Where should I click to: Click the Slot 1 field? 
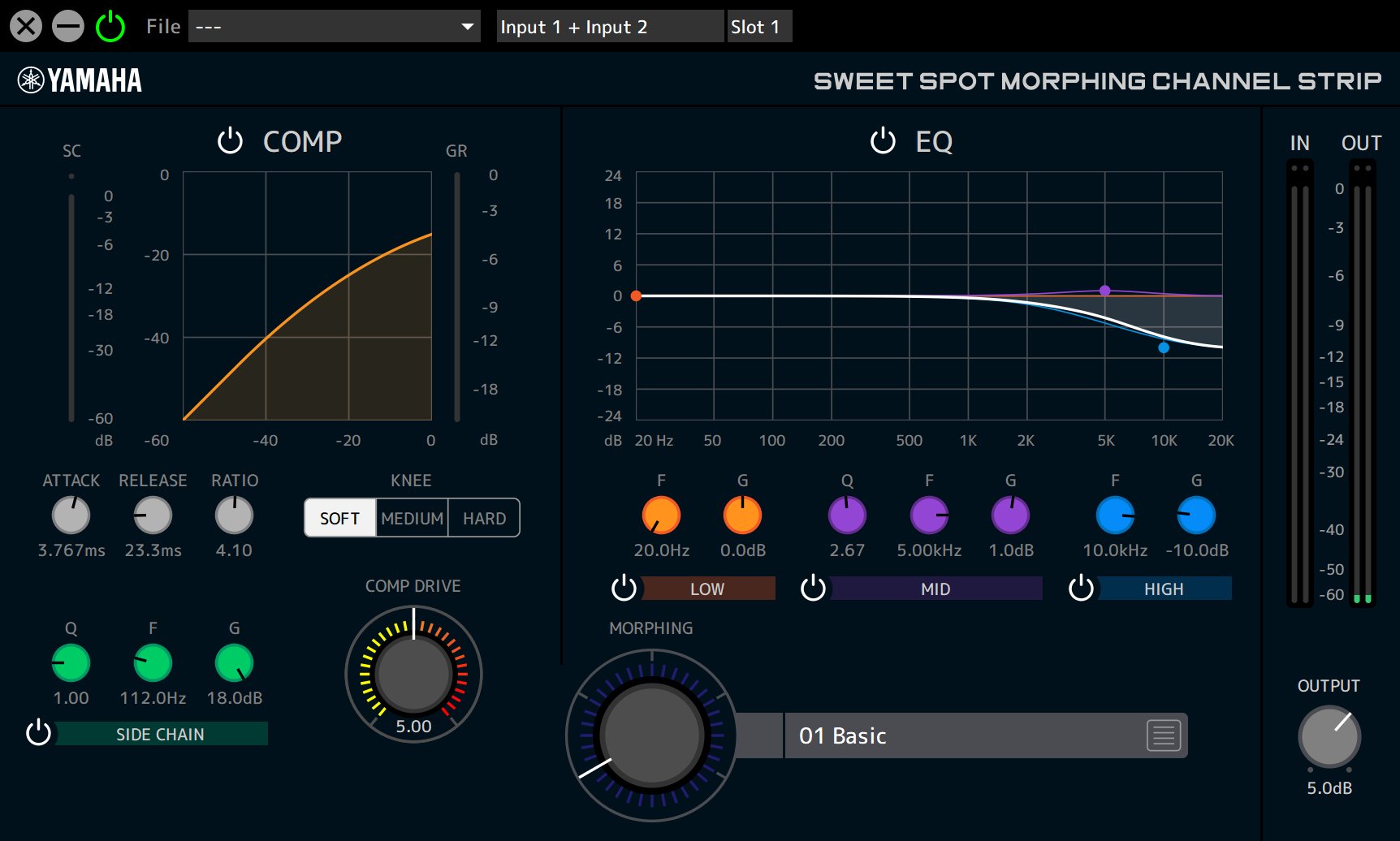tap(758, 27)
